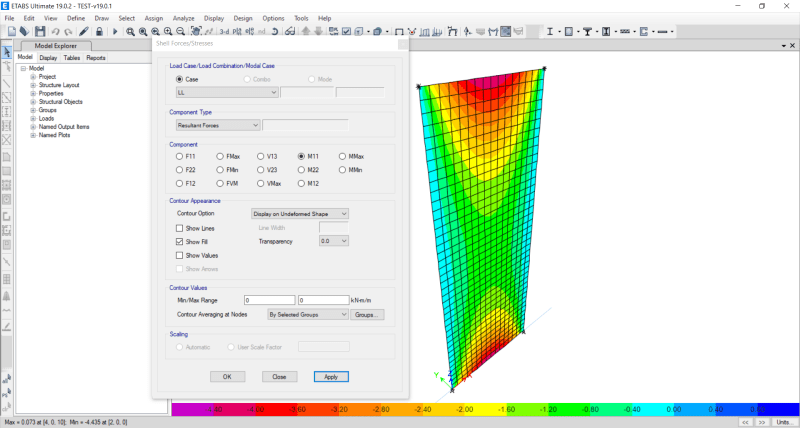Select the FVM component radio button
The width and height of the screenshot is (800, 428).
(x=220, y=183)
